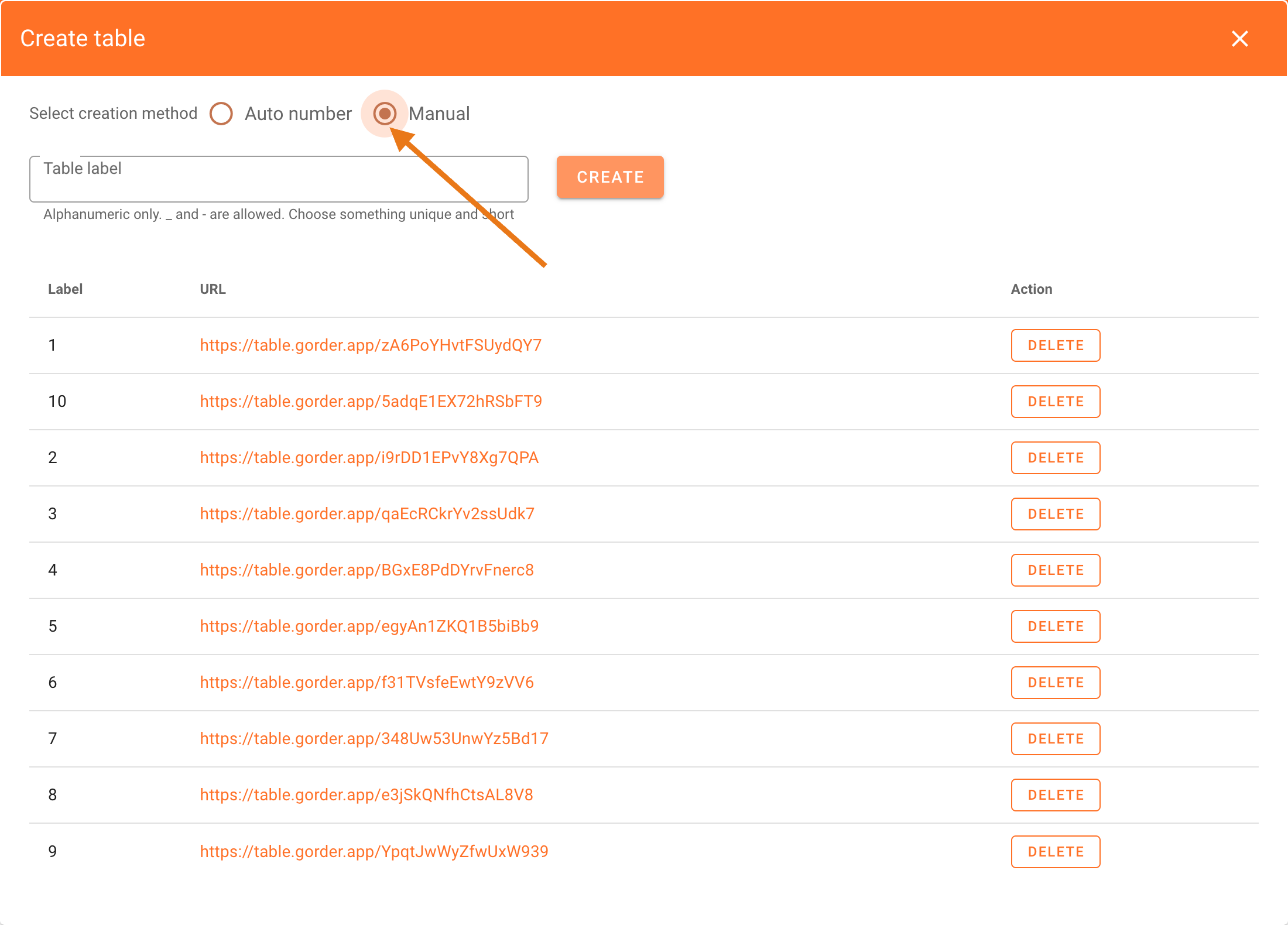Image resolution: width=1288 pixels, height=925 pixels.
Task: Delete the table labeled 10
Action: pyautogui.click(x=1056, y=402)
